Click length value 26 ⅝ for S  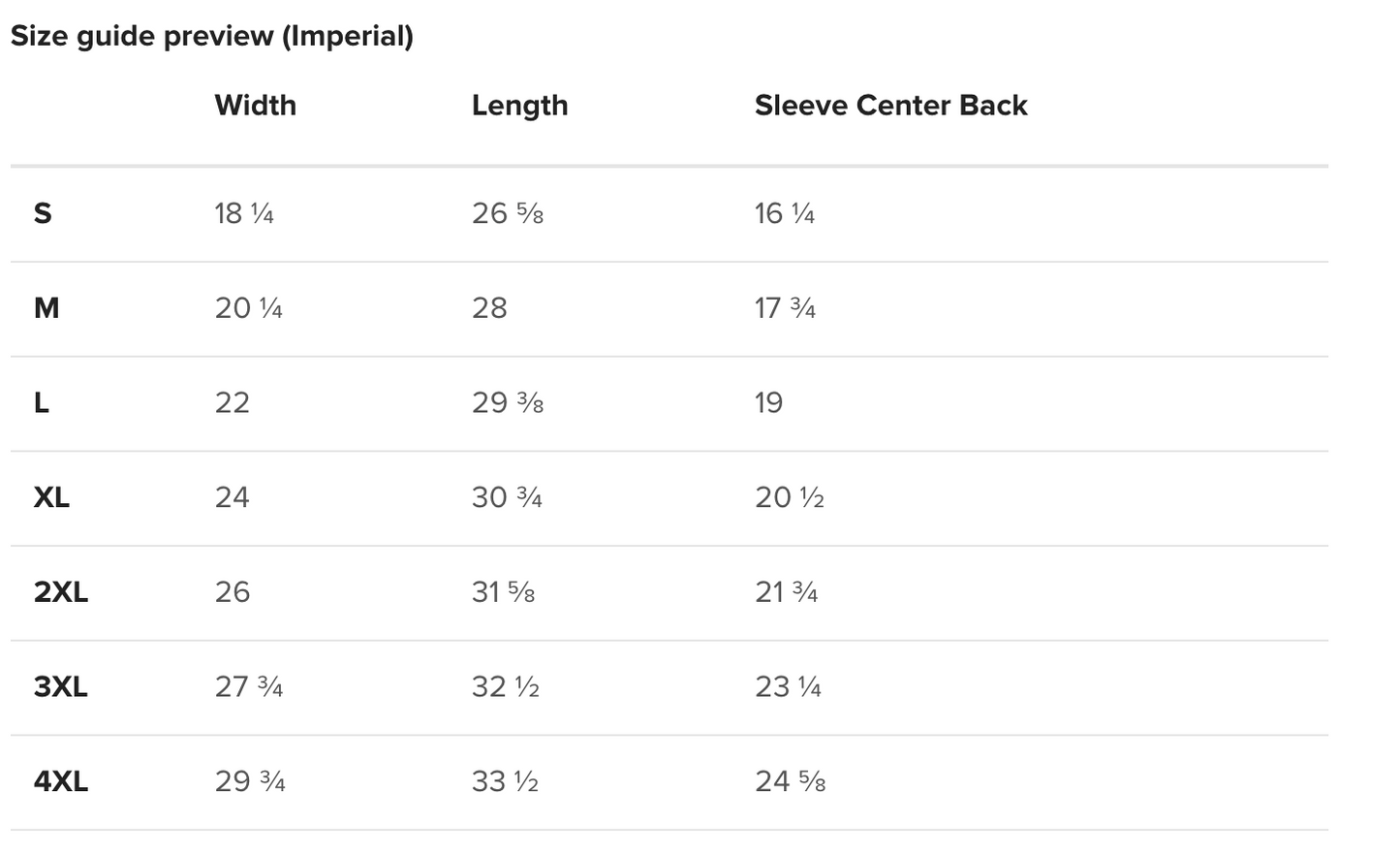pos(507,213)
